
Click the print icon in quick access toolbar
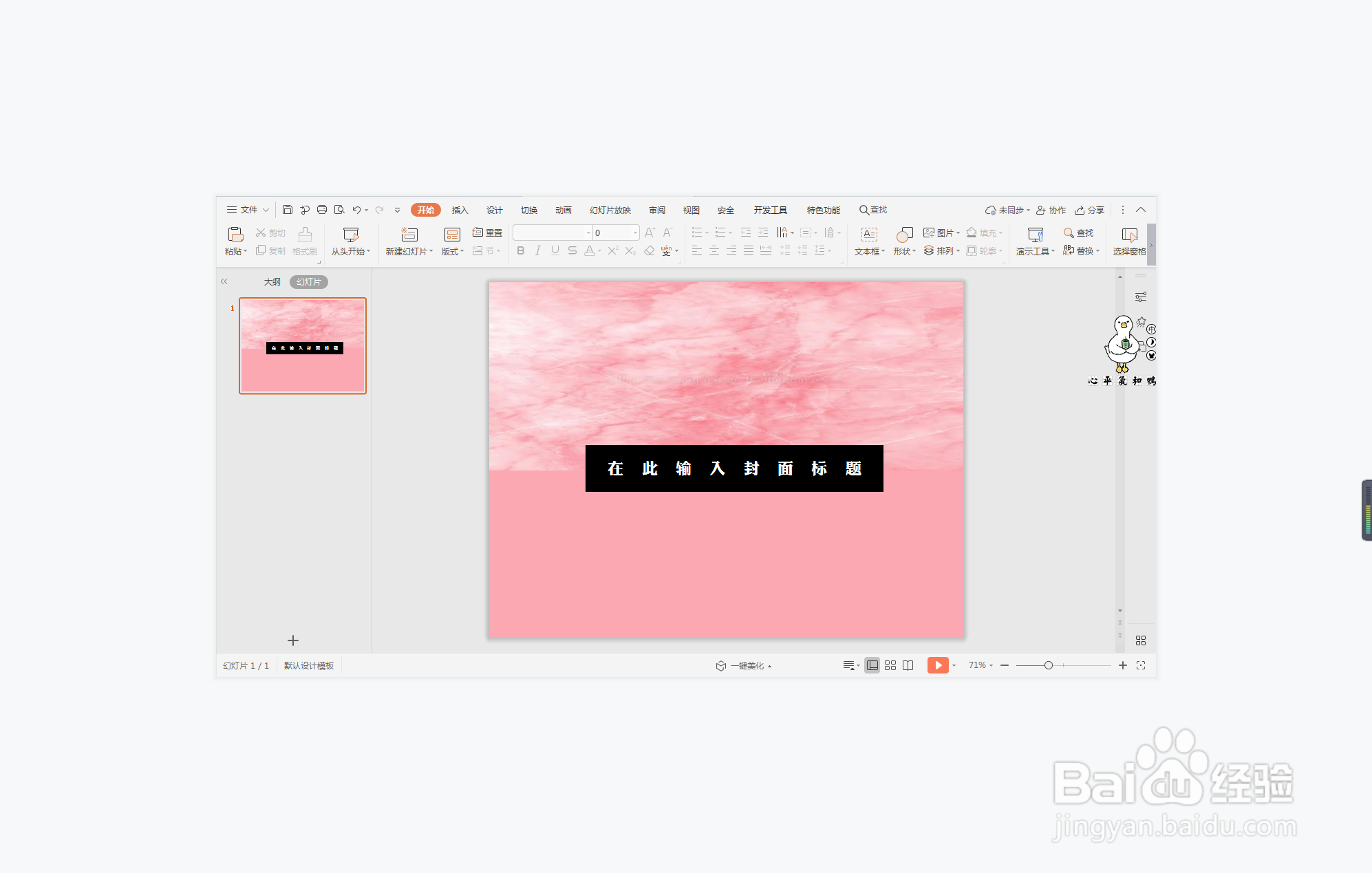[321, 210]
